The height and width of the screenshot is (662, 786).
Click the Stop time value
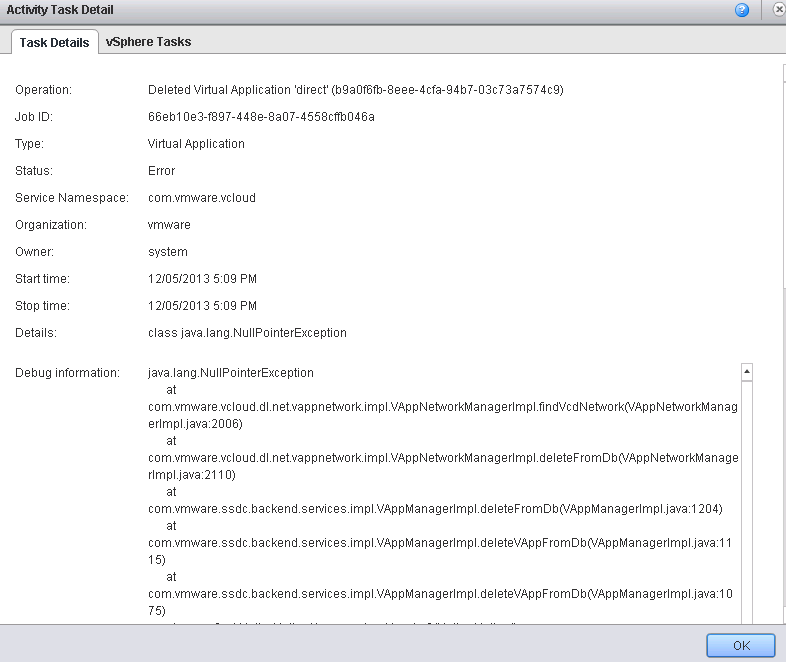pos(202,306)
